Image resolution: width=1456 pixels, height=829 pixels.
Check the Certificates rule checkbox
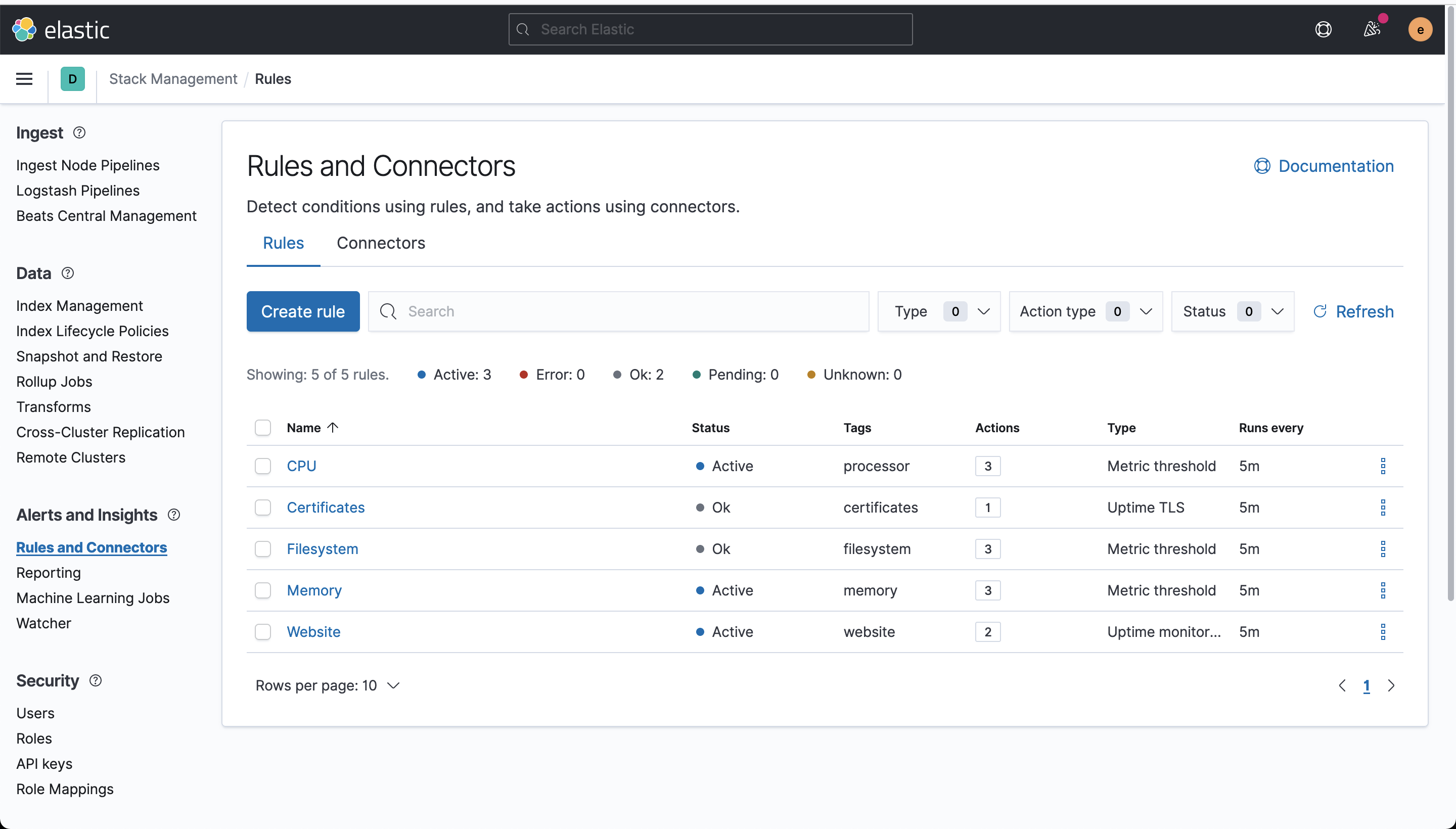(x=262, y=508)
